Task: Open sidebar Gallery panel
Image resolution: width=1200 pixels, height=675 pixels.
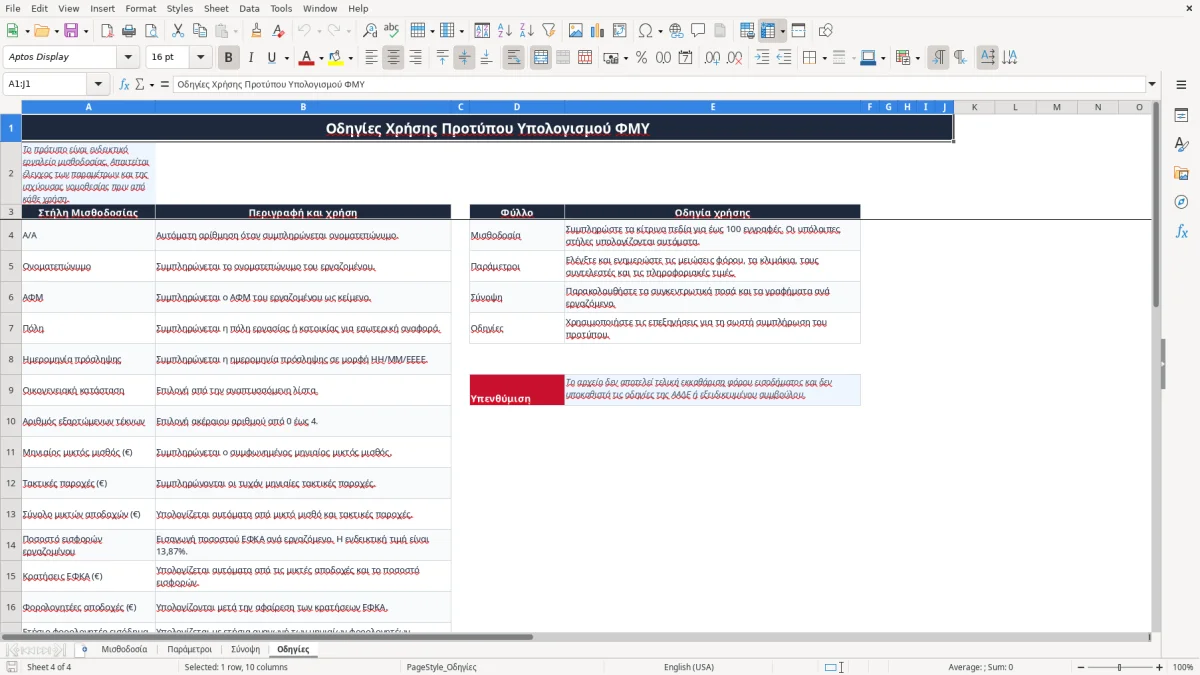Action: [x=1181, y=173]
